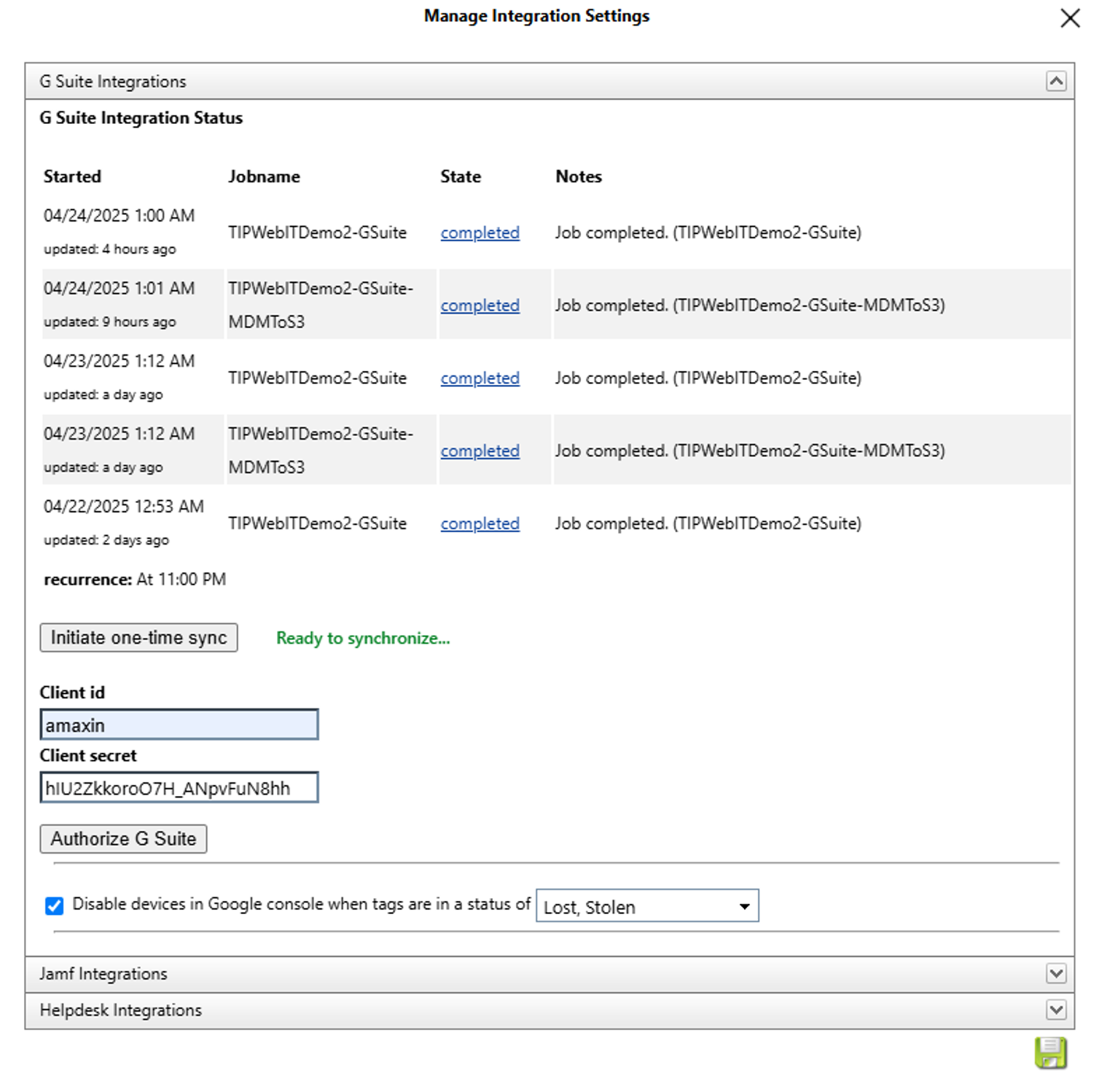Open the device status dropdown showing Lost, Stolen
This screenshot has height=1092, width=1099.
click(x=743, y=905)
